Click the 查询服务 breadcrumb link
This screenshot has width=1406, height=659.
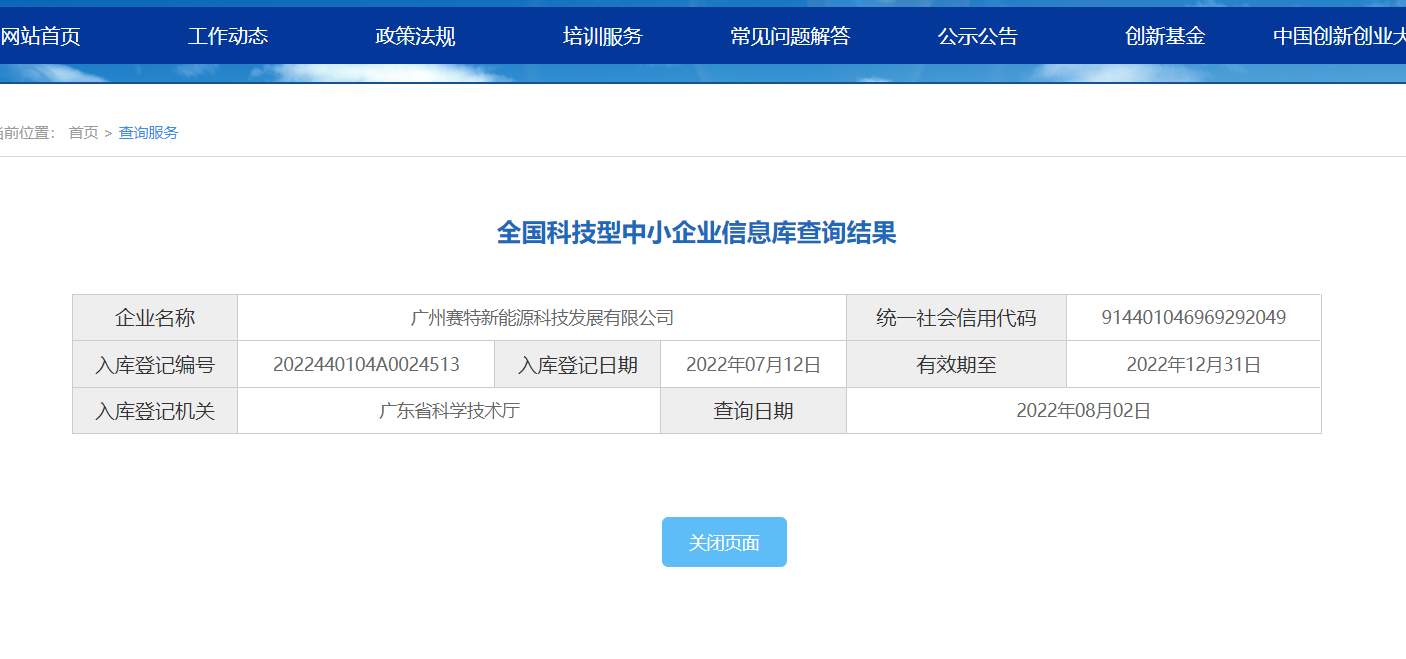148,133
